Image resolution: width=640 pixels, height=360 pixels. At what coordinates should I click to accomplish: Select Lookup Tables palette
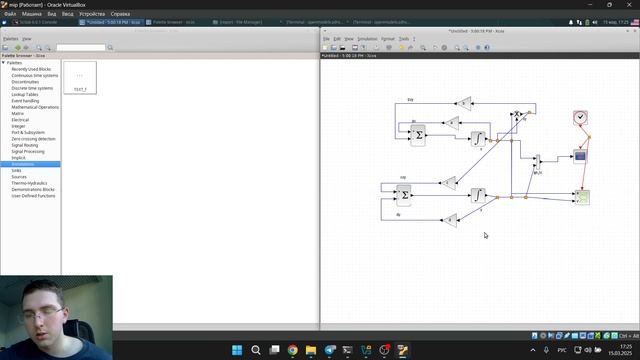pos(25,95)
